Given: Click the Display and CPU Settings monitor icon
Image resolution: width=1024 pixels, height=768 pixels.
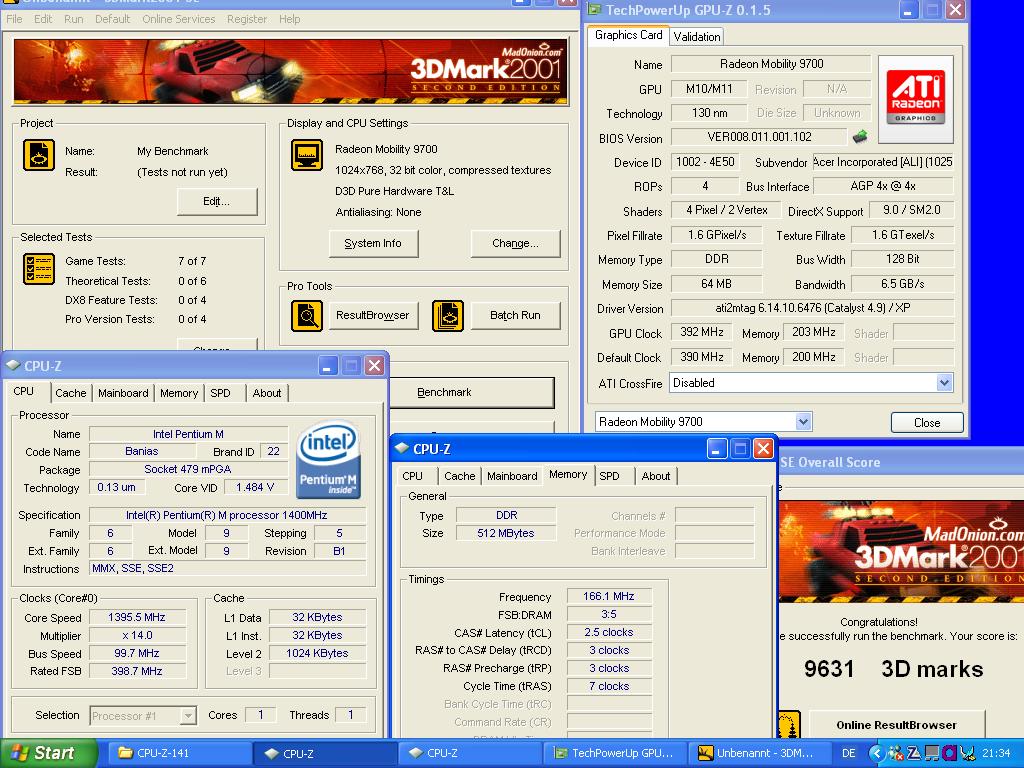Looking at the screenshot, I should click(x=306, y=155).
